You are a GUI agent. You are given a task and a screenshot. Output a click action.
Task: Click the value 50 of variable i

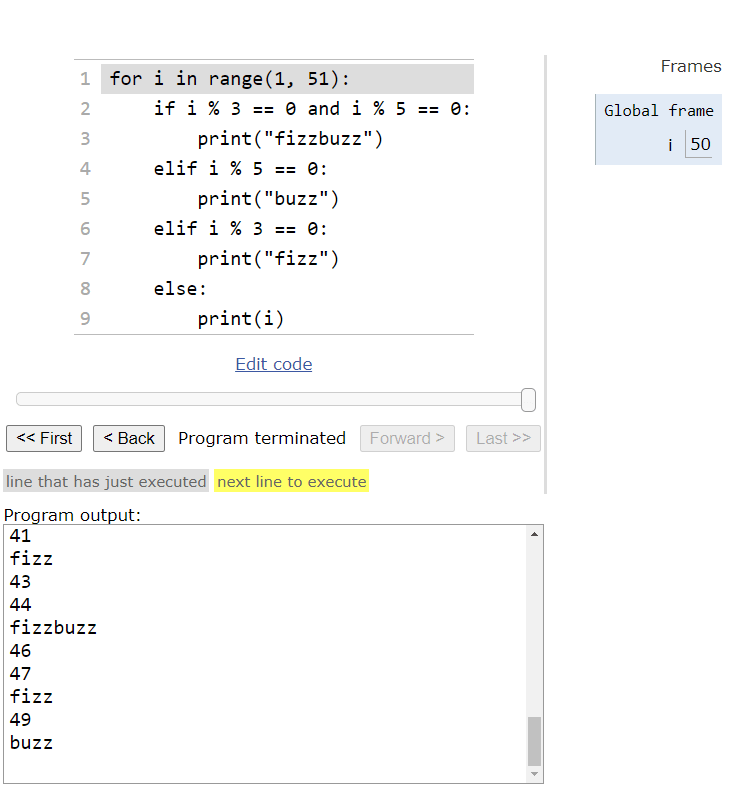click(700, 144)
